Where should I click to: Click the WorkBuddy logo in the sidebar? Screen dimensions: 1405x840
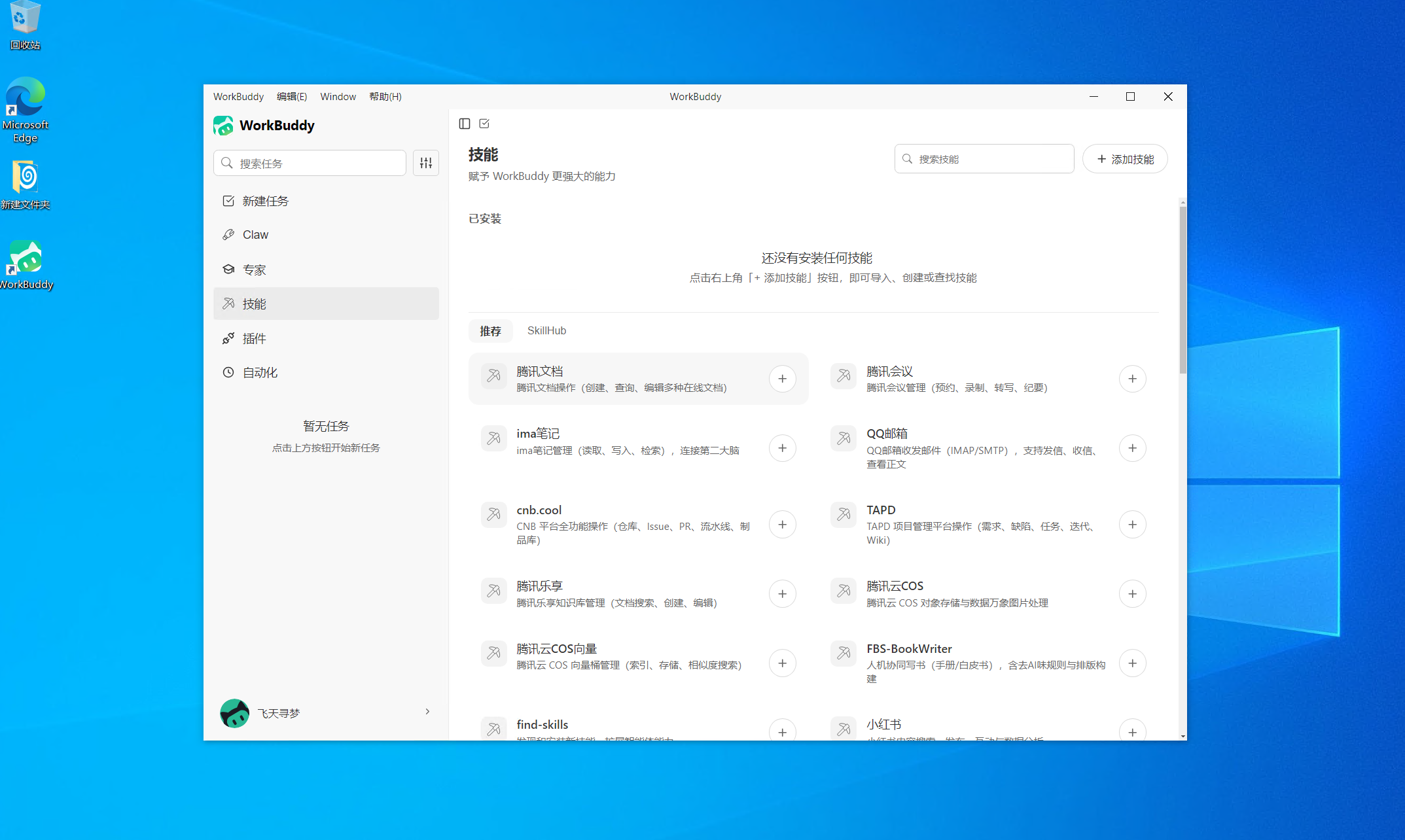point(222,125)
